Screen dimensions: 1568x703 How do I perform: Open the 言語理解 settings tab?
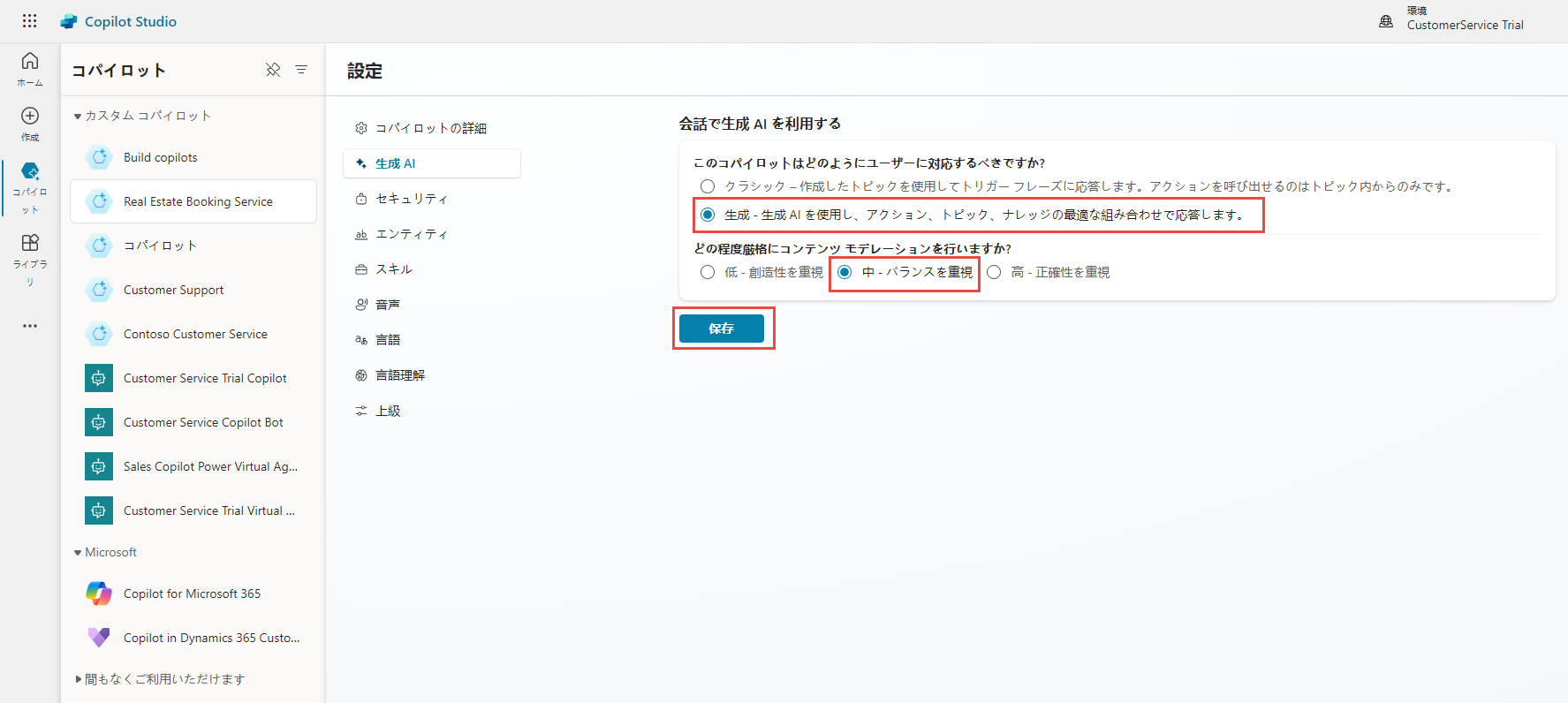(432, 375)
